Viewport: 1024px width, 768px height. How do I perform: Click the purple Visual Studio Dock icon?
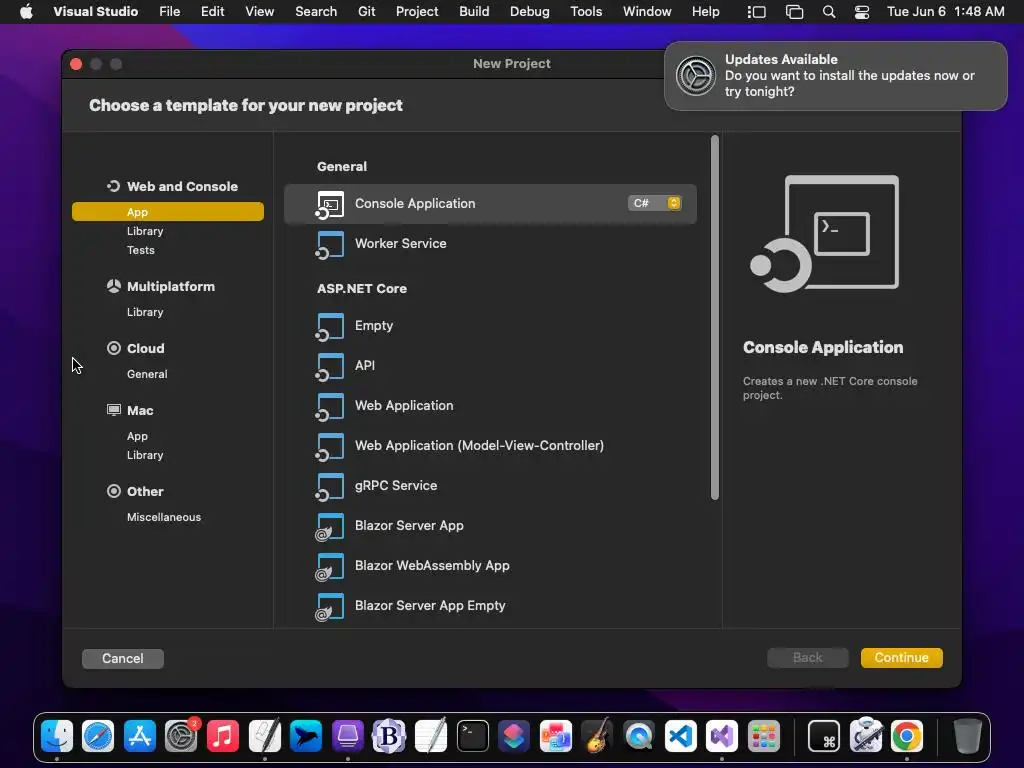(x=722, y=737)
